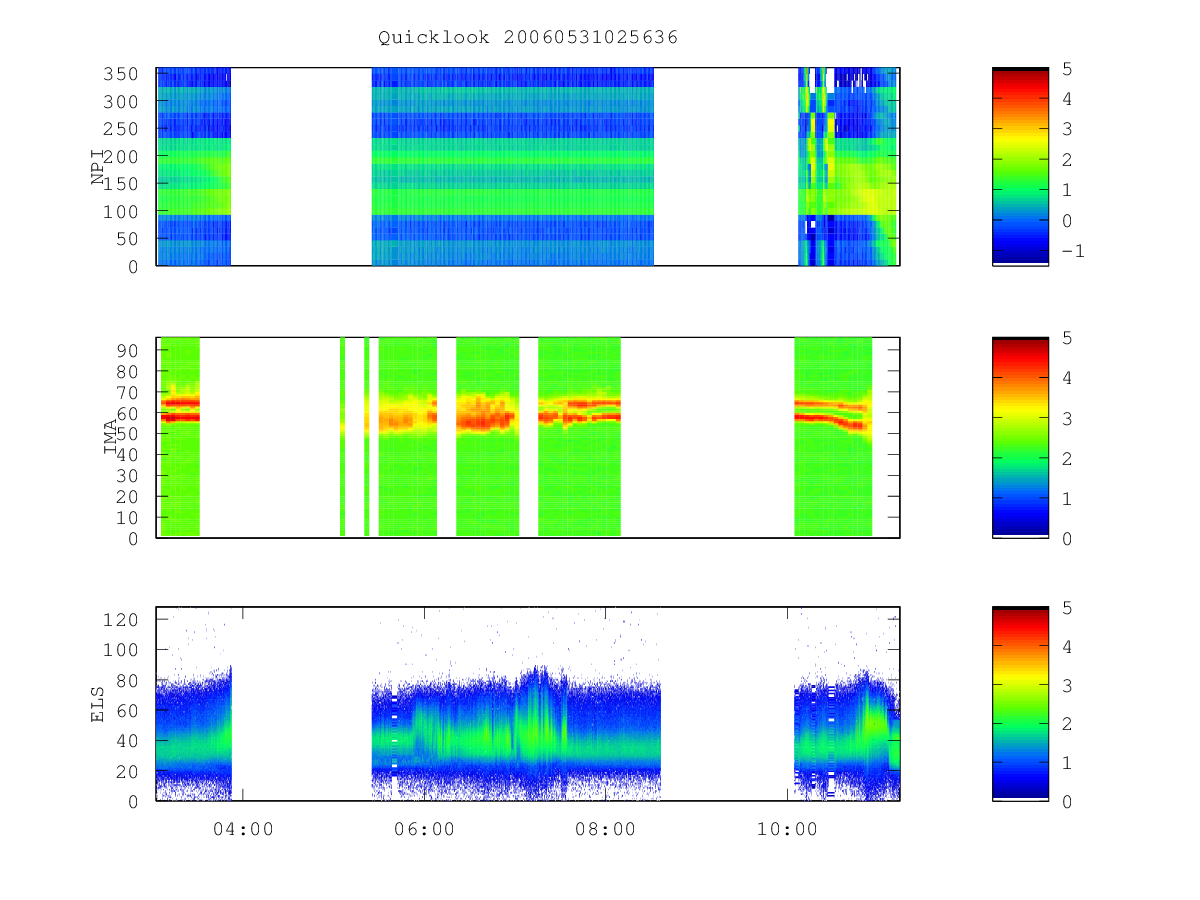Screen dimensions: 1200x900
Task: Select the ELS y-axis label
Action: (x=98, y=704)
